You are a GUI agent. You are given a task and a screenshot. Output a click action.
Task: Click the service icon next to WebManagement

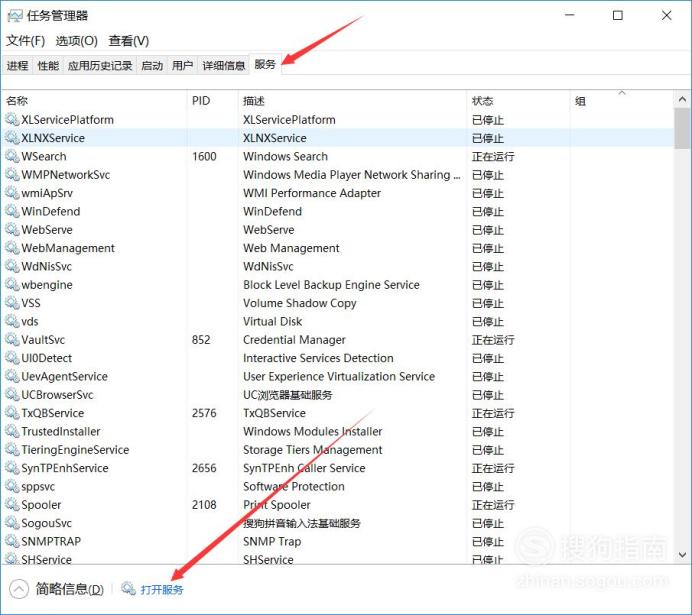tap(12, 248)
